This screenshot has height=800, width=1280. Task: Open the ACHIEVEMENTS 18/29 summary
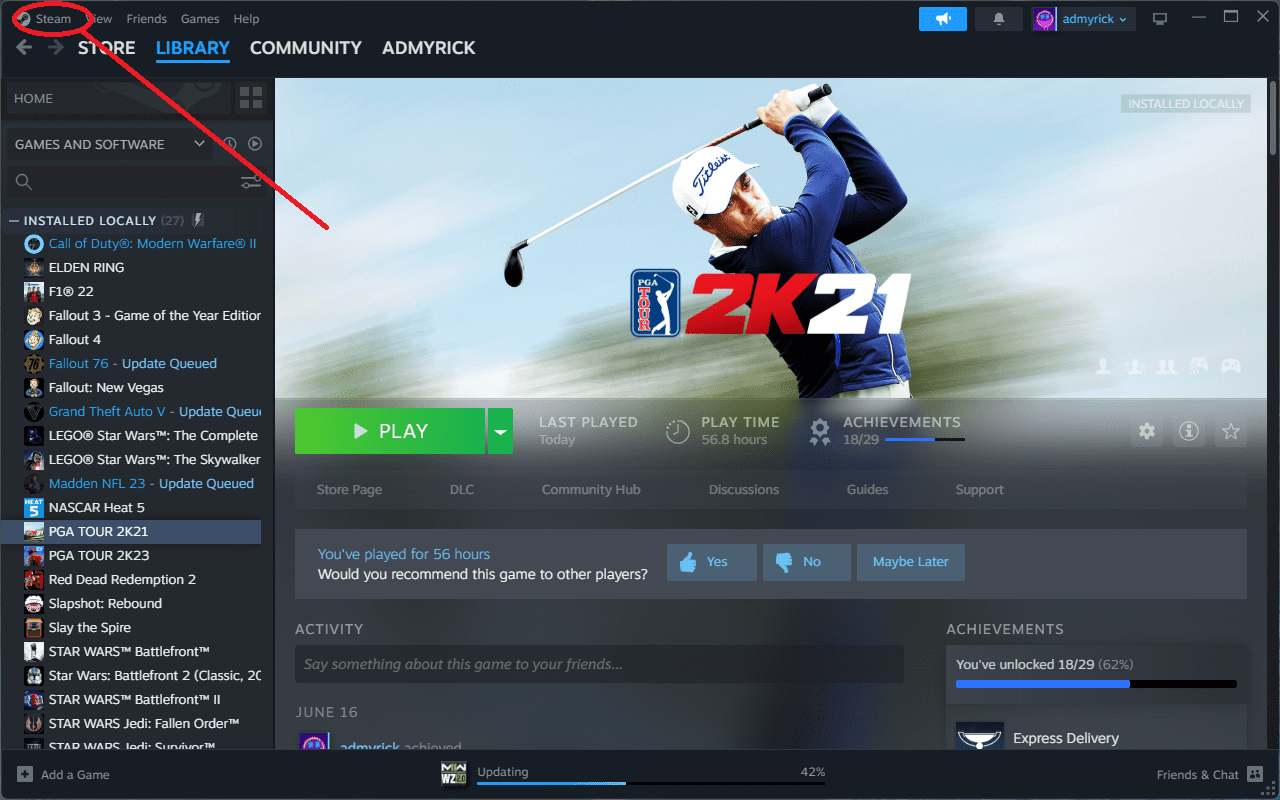point(886,431)
